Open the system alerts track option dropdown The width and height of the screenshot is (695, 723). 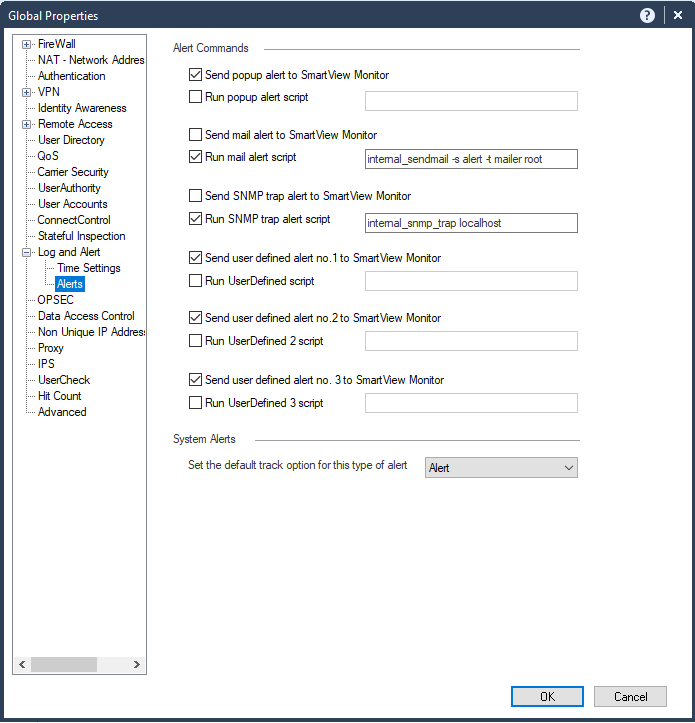point(501,468)
